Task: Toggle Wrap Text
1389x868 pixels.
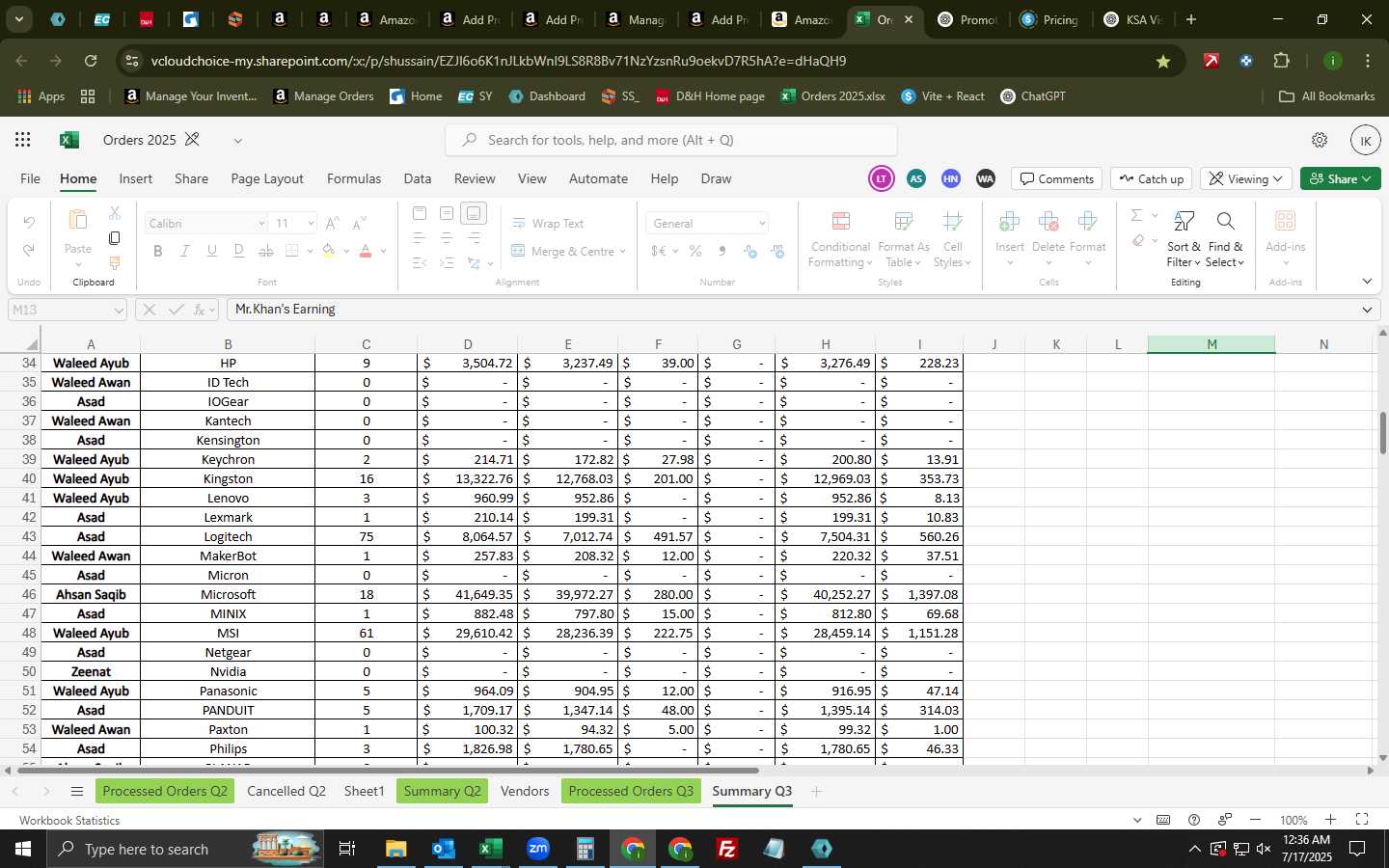Action: [x=547, y=223]
